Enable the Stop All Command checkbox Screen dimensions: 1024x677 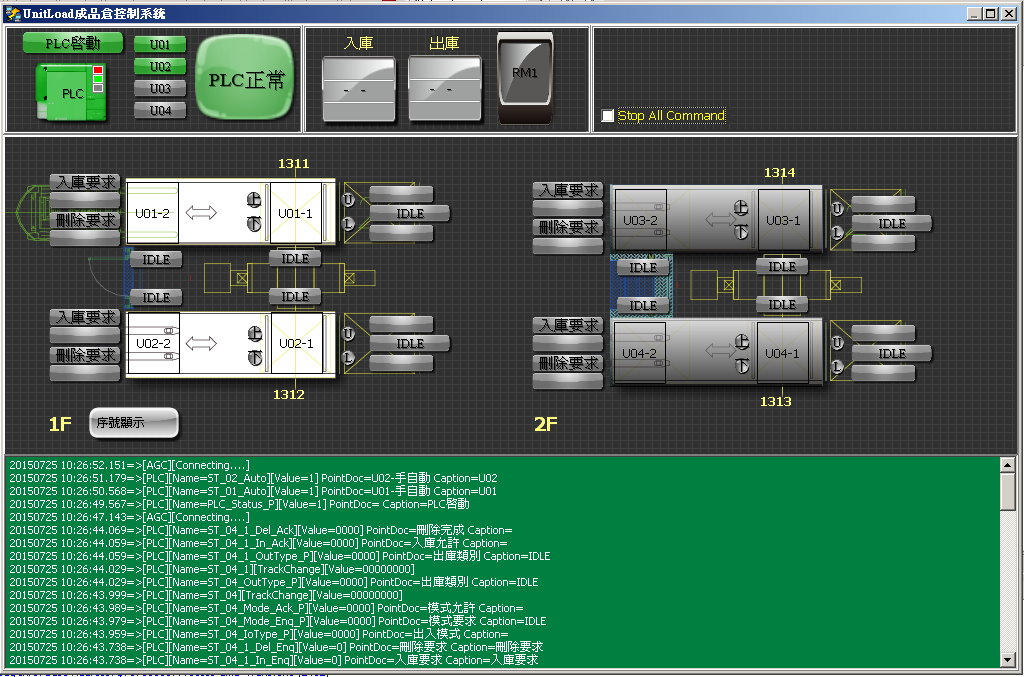point(608,116)
